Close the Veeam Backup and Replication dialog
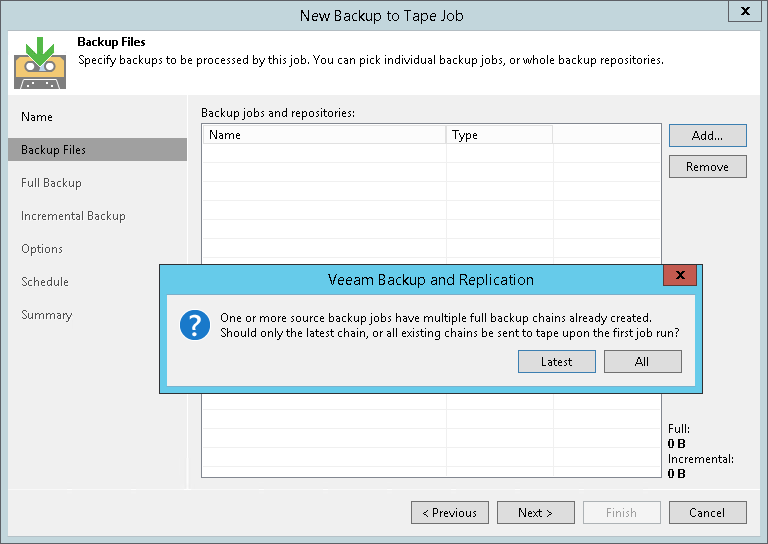This screenshot has height=544, width=768. point(680,275)
